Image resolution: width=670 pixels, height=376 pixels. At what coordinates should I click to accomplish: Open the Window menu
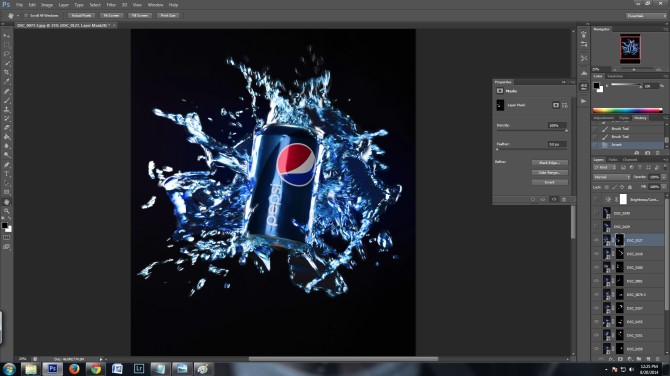pyautogui.click(x=155, y=5)
